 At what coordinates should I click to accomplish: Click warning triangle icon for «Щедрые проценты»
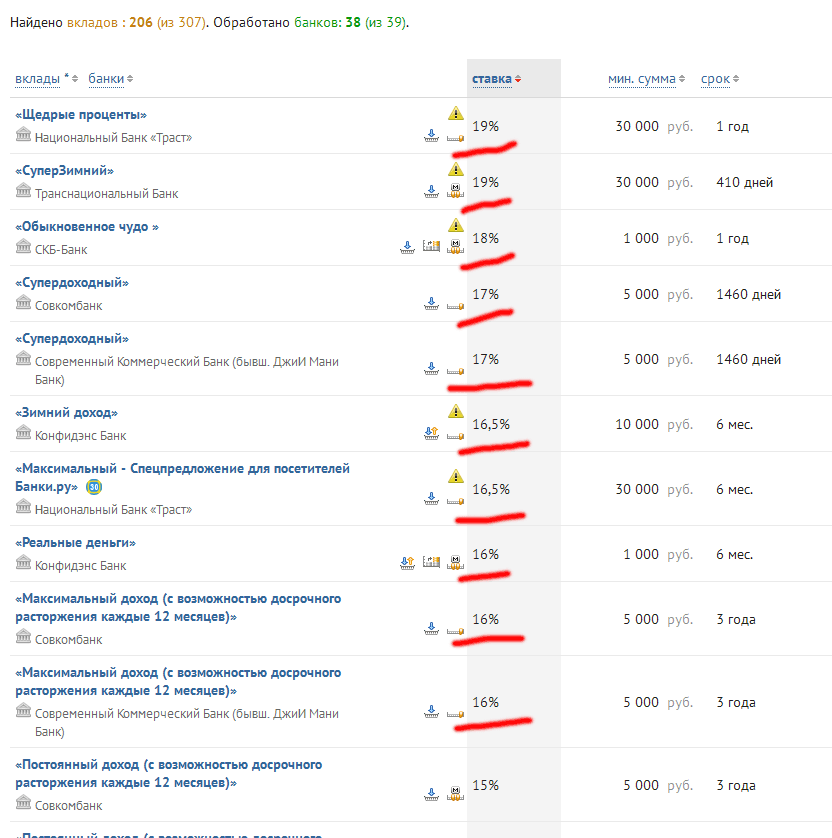click(x=456, y=113)
